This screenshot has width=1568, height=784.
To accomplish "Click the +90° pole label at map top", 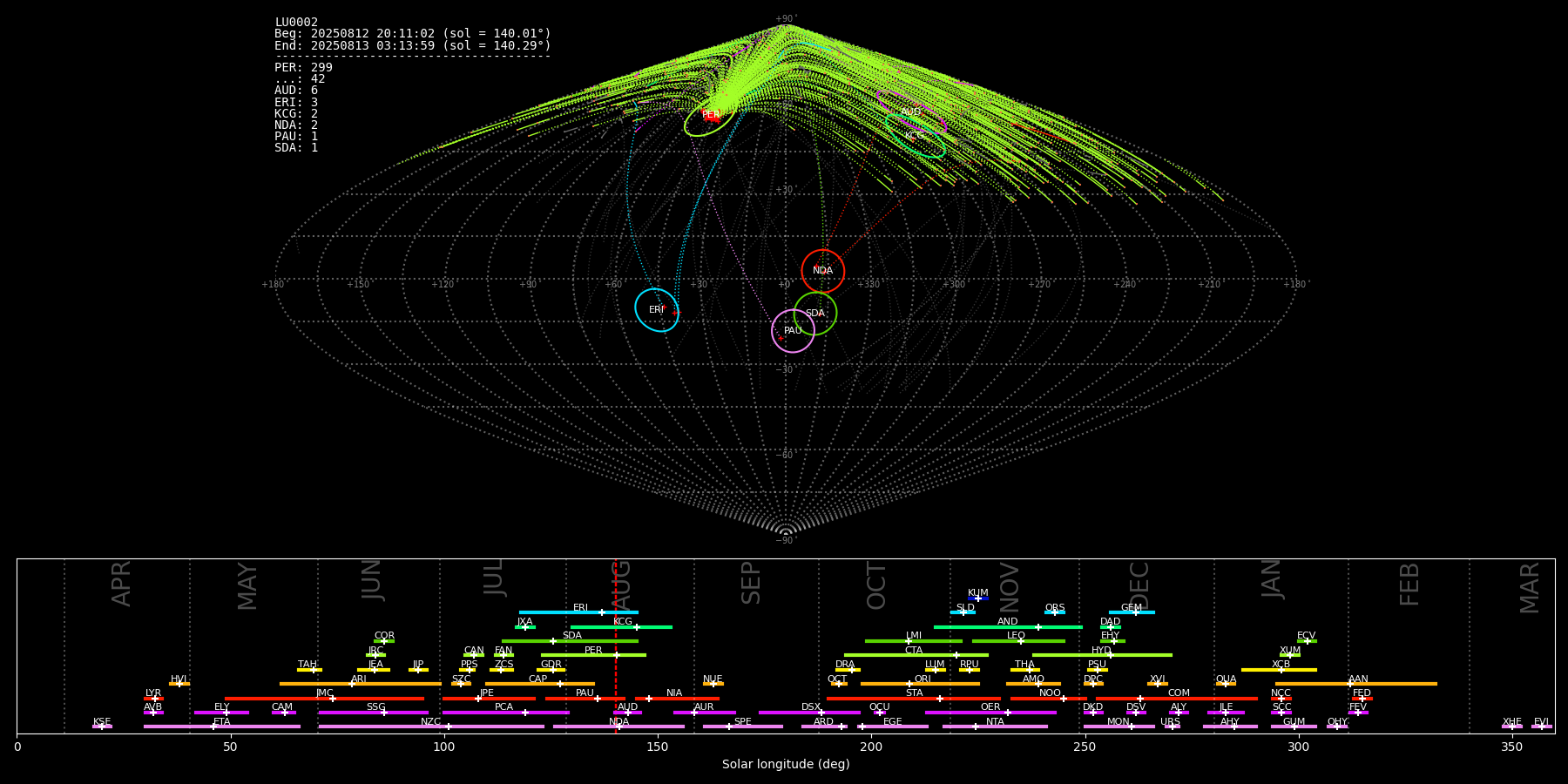I will coord(785,19).
